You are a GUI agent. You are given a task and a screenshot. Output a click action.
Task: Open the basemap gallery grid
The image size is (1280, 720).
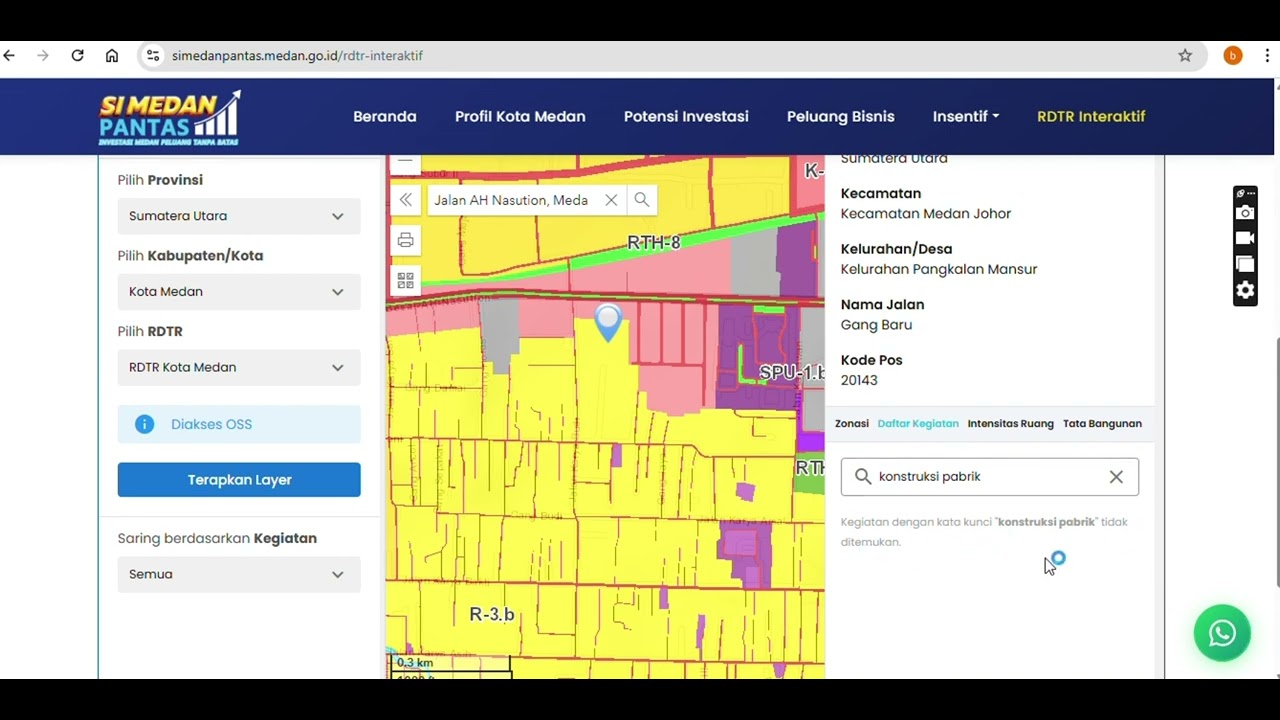405,281
